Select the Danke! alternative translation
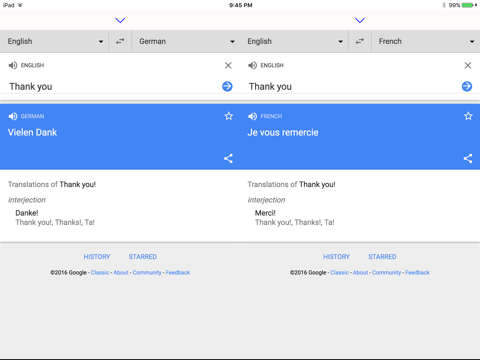Viewport: 480px width, 360px height. pyautogui.click(x=27, y=213)
